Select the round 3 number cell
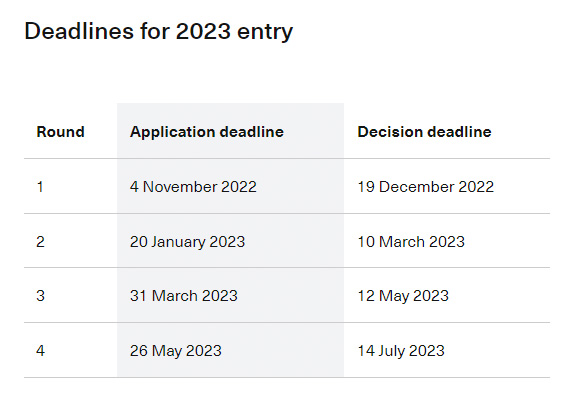This screenshot has width=578, height=396. pyautogui.click(x=41, y=296)
